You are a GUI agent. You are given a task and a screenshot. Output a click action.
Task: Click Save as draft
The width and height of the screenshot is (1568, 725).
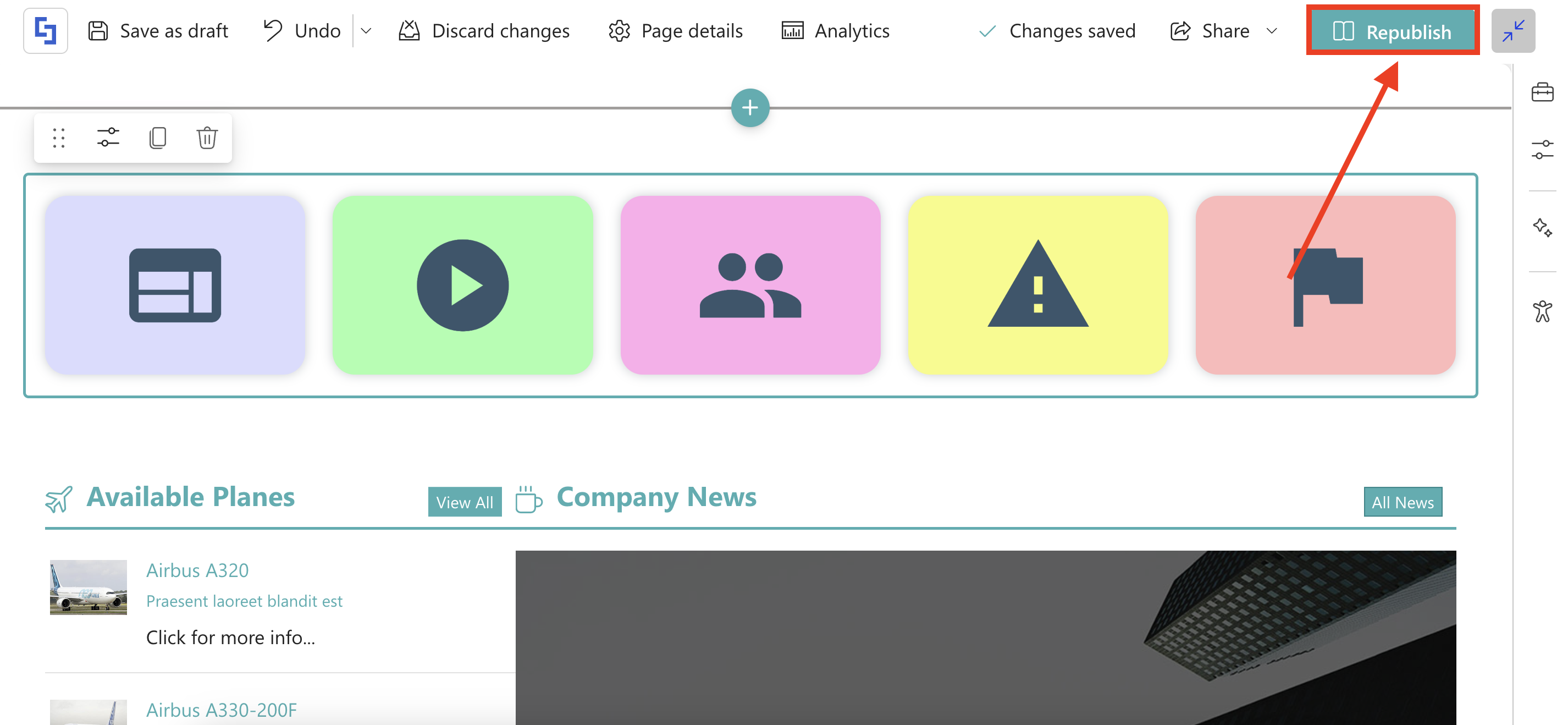point(158,31)
